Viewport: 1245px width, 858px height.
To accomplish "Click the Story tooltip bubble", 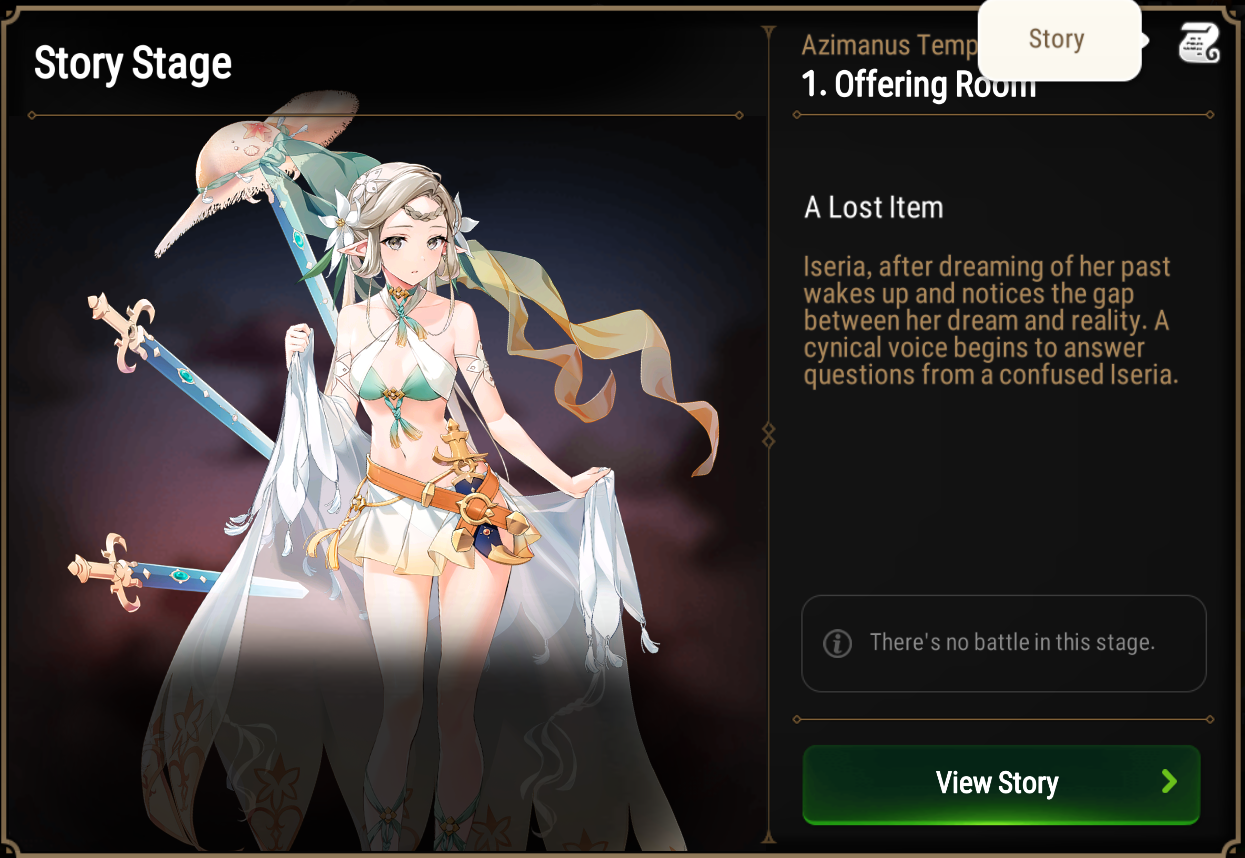I will pyautogui.click(x=1059, y=40).
